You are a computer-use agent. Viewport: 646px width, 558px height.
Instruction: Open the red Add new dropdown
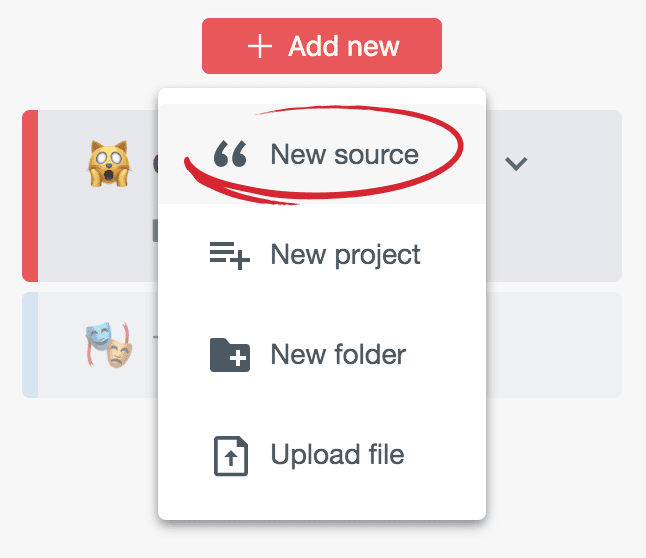click(321, 46)
